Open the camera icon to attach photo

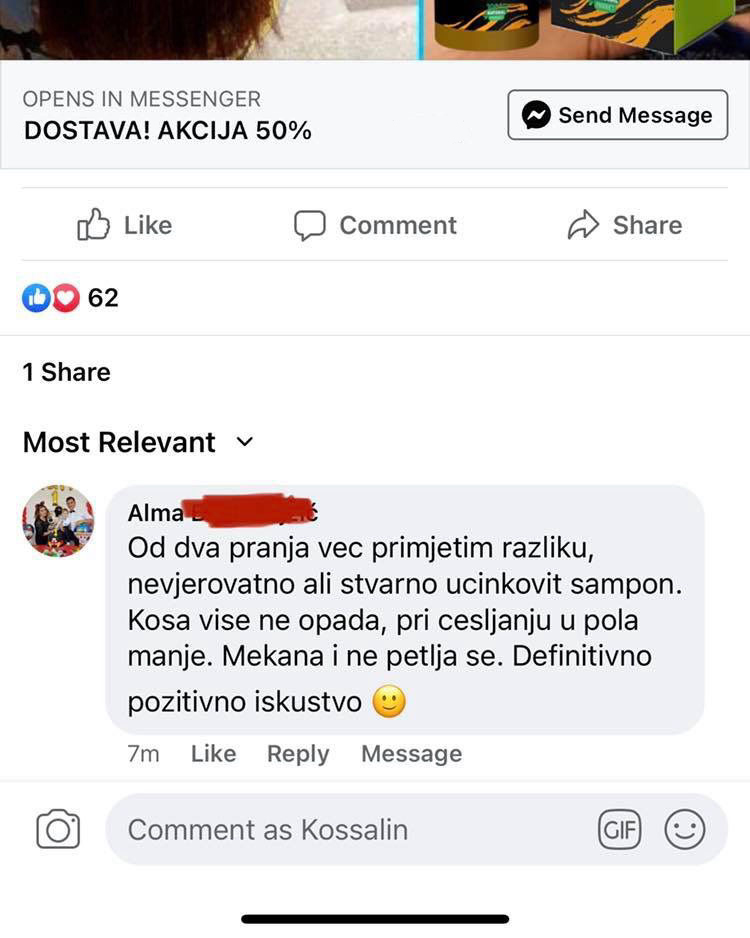(58, 830)
